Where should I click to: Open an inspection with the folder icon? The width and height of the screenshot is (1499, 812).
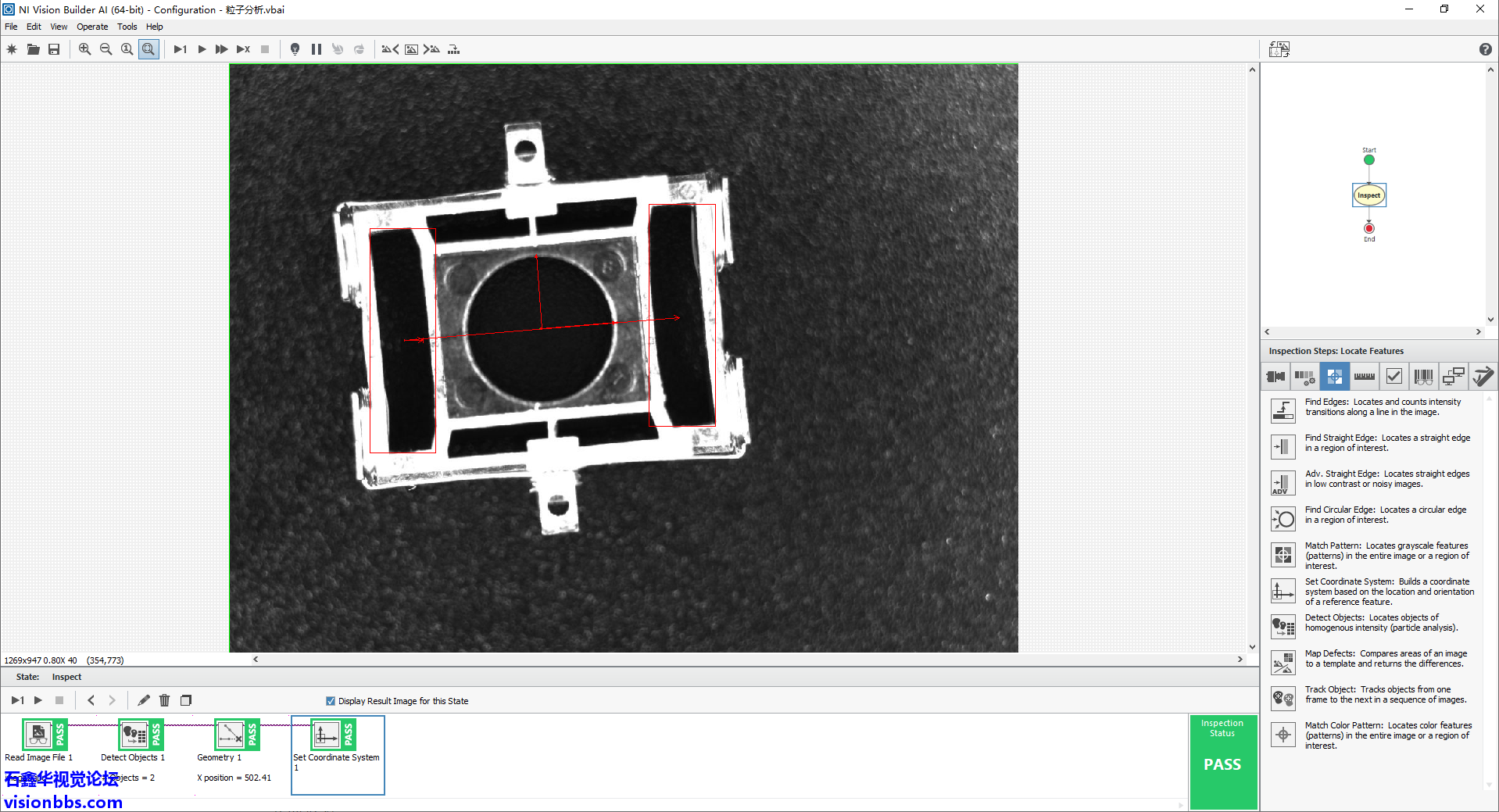tap(33, 49)
